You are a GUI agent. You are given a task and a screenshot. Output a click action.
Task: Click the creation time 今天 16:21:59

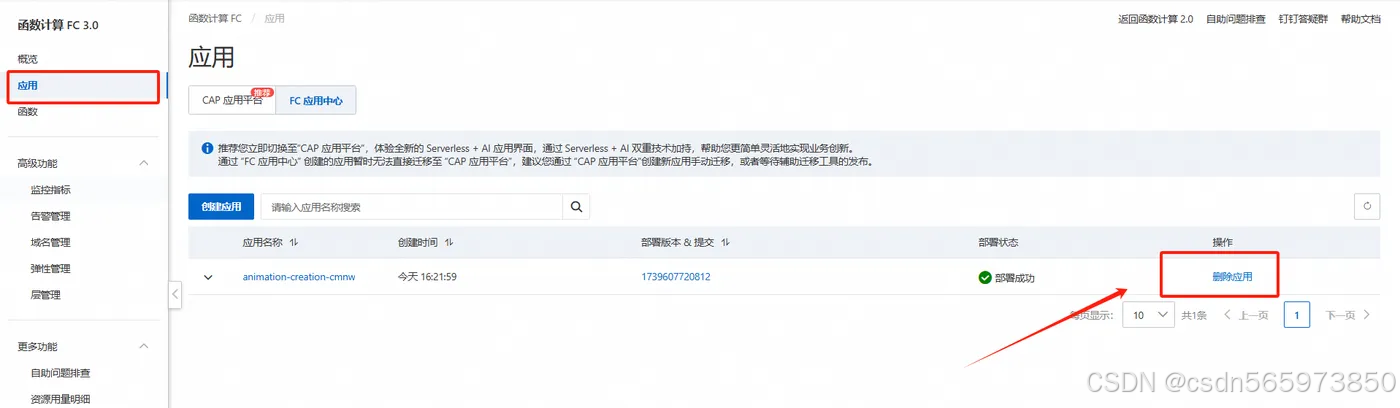[x=427, y=277]
